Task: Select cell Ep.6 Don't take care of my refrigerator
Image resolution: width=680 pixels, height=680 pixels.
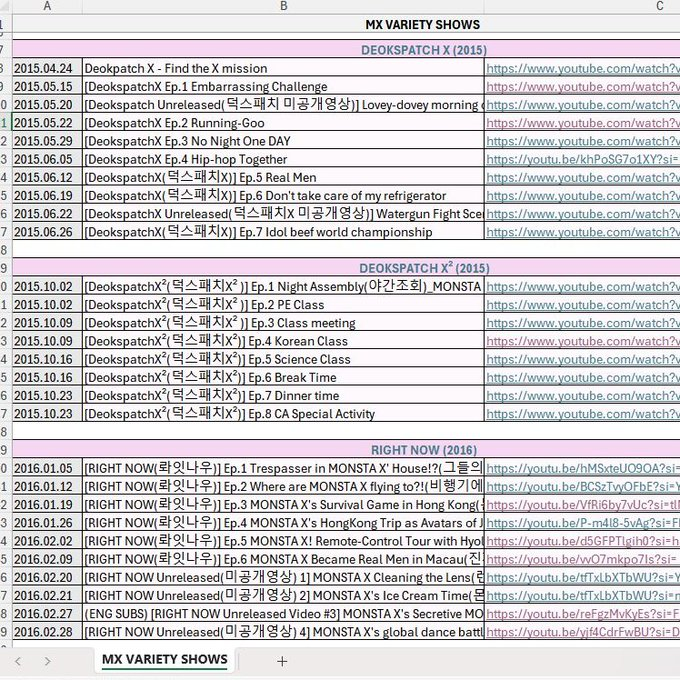Action: [283, 196]
